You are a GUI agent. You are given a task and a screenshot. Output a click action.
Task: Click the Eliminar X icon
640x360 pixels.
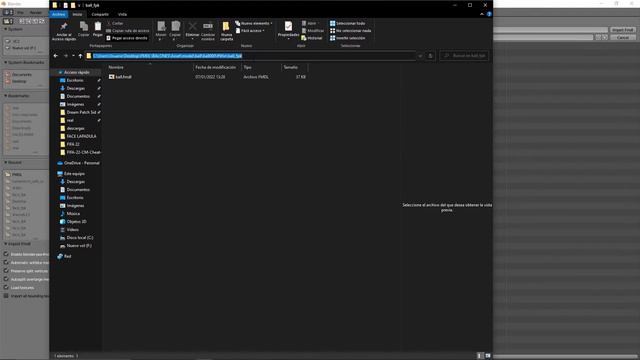click(192, 27)
